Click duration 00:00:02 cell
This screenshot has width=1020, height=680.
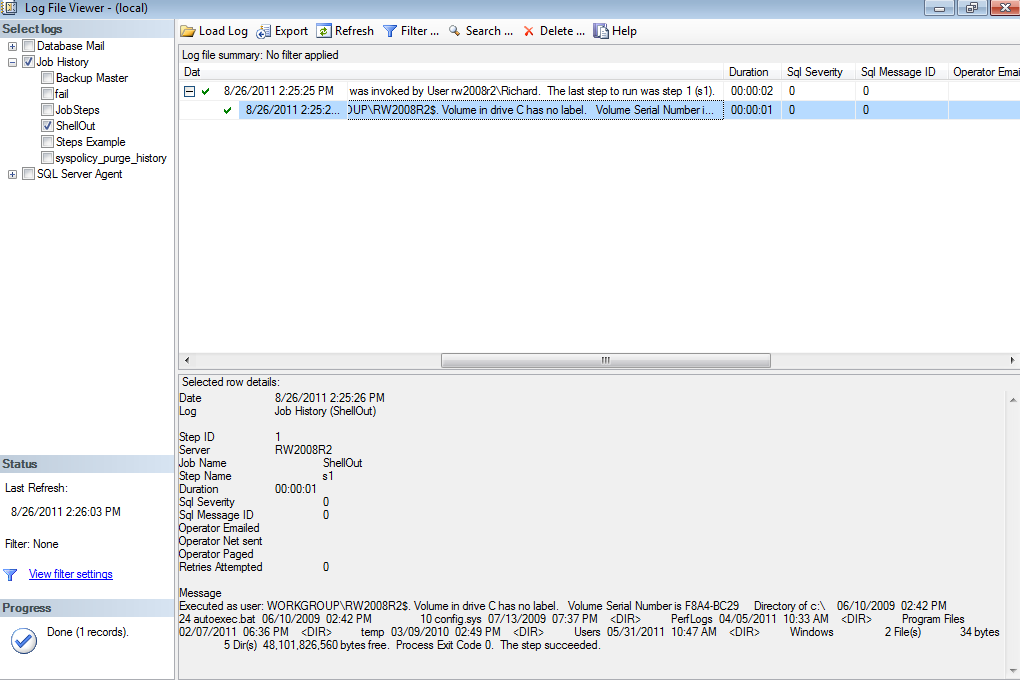coord(752,91)
